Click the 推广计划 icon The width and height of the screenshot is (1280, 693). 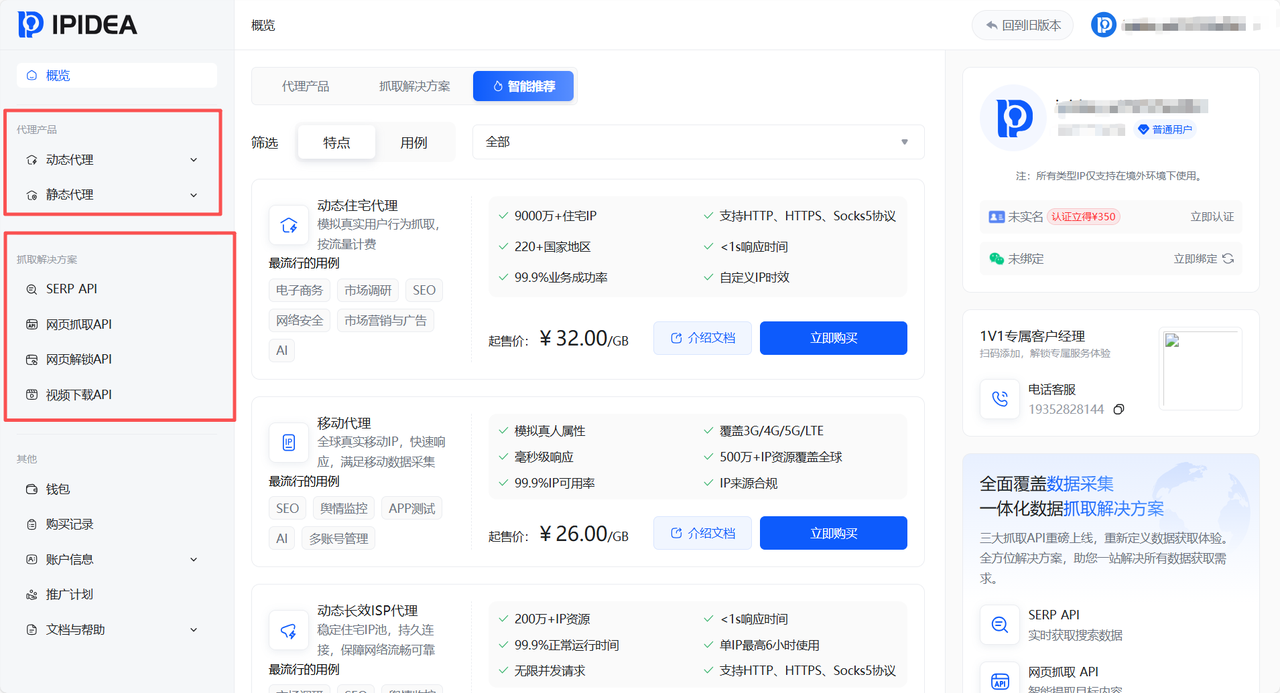32,594
